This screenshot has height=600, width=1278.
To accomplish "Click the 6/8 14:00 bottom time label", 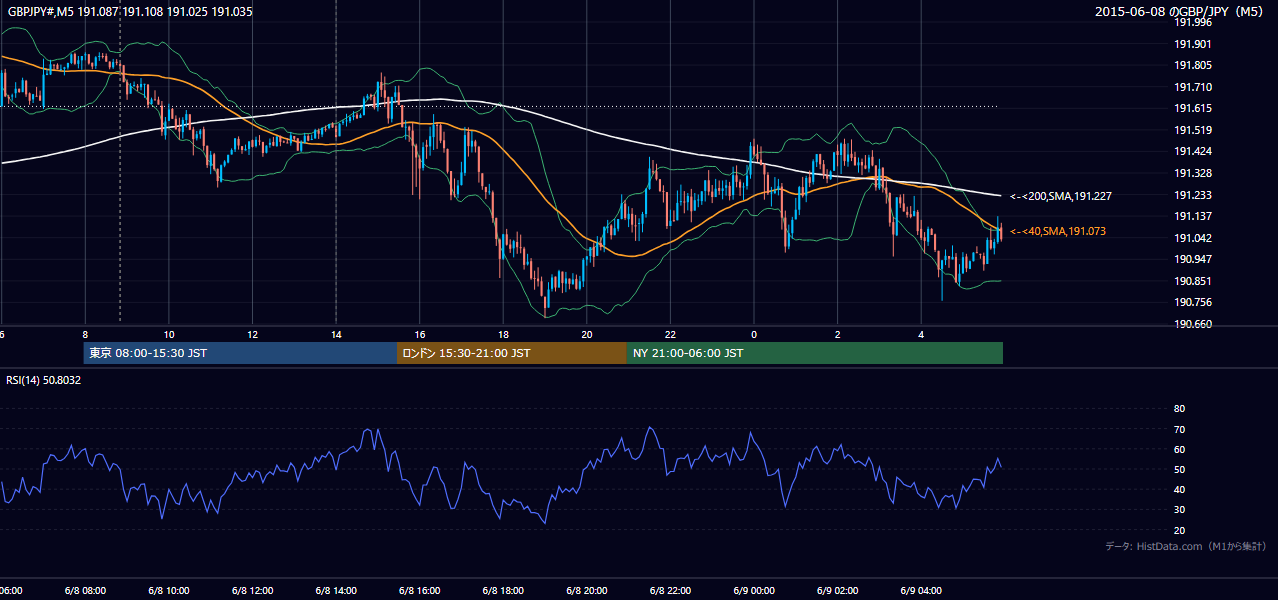I will (335, 591).
